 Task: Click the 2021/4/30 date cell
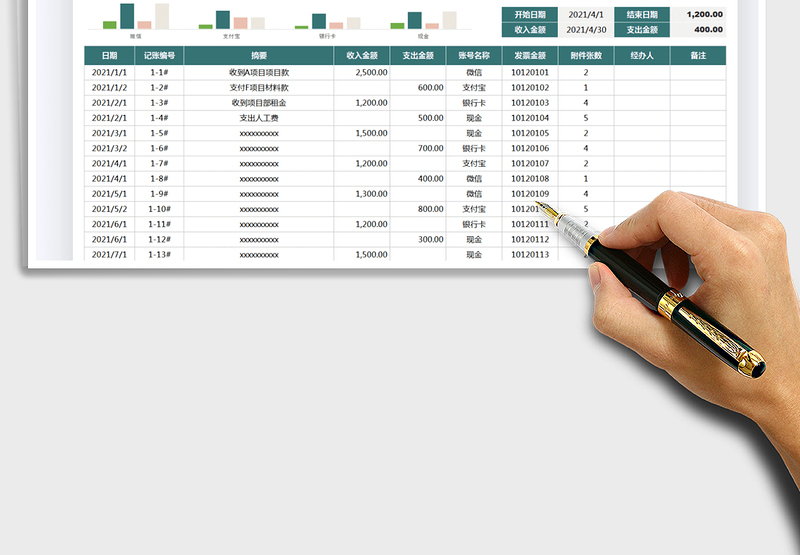pos(586,30)
